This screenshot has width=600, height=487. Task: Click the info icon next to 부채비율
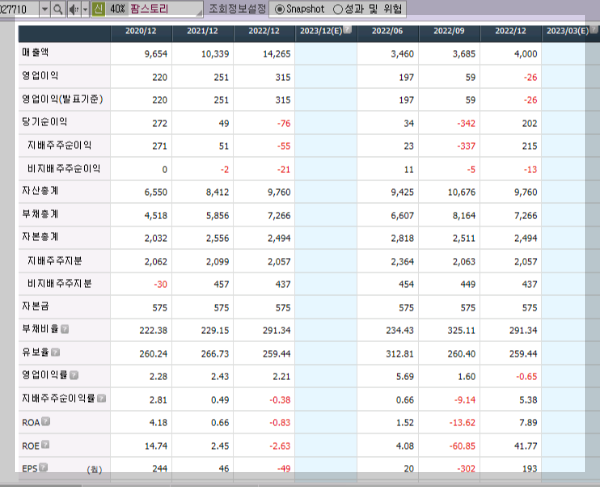(65, 329)
